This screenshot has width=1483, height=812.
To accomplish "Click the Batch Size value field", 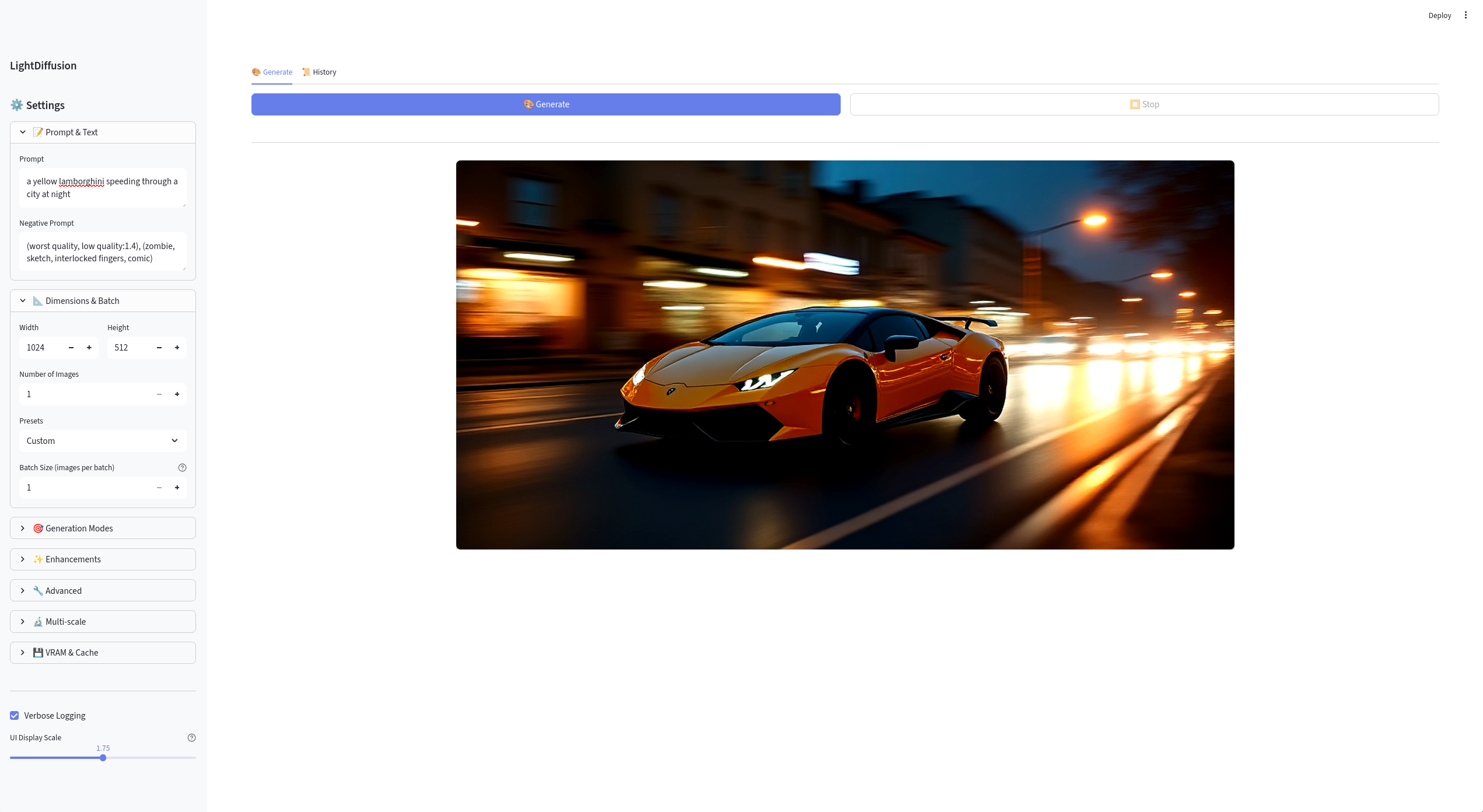I will coord(85,488).
